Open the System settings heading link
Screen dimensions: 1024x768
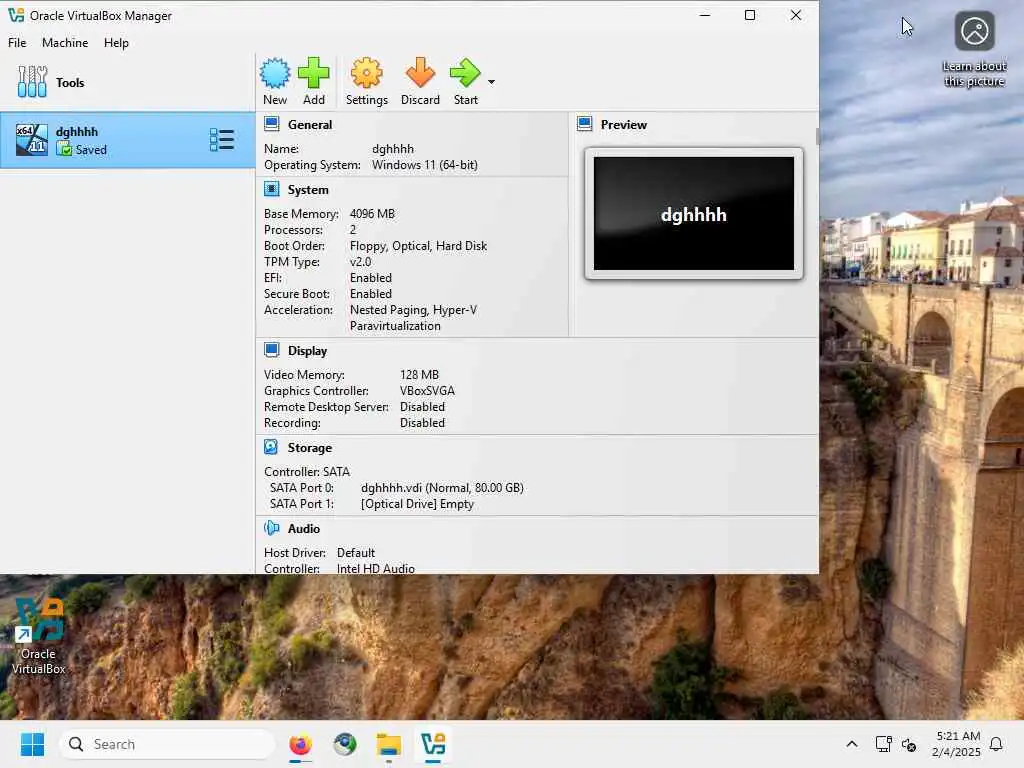[308, 190]
